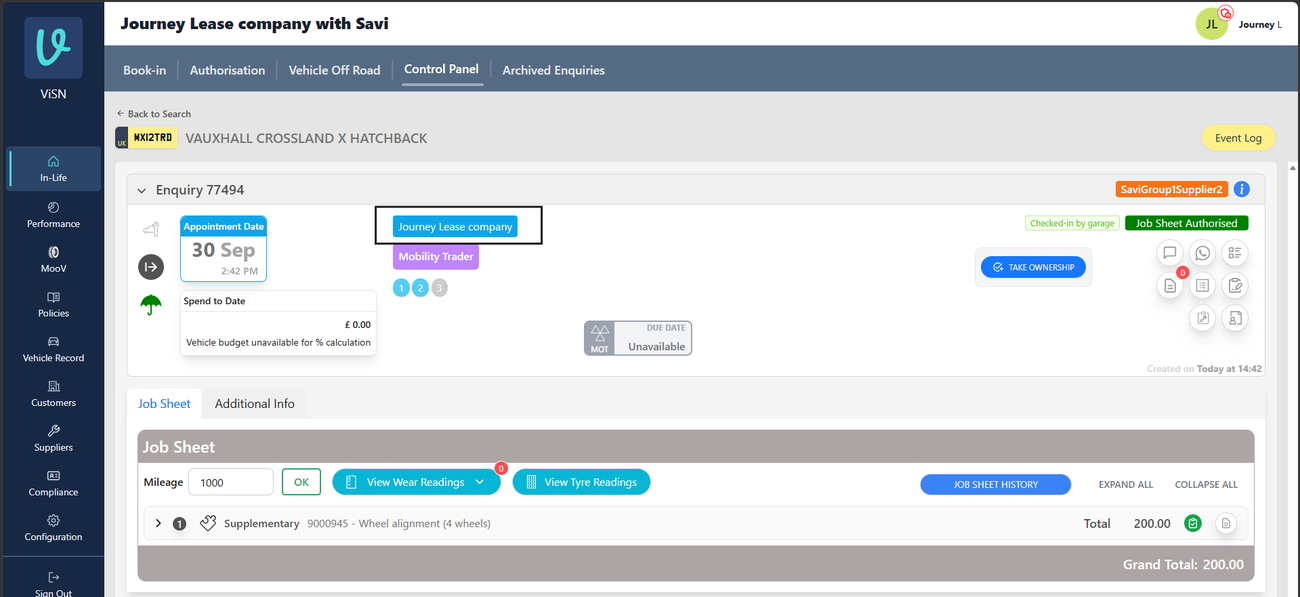
Task: Open the checklist icon beside WhatsApp
Action: [1235, 253]
